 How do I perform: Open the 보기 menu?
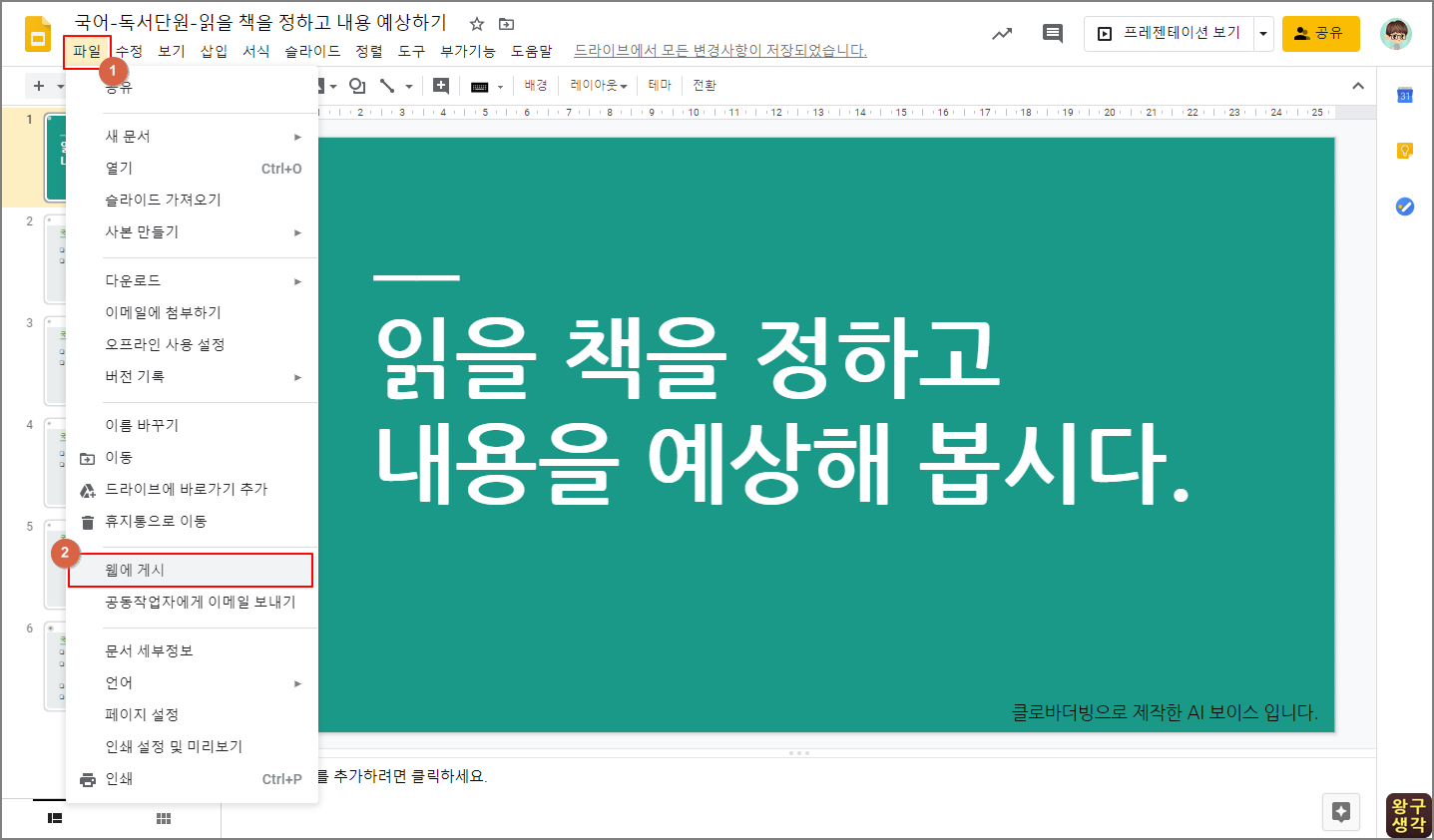click(x=172, y=51)
